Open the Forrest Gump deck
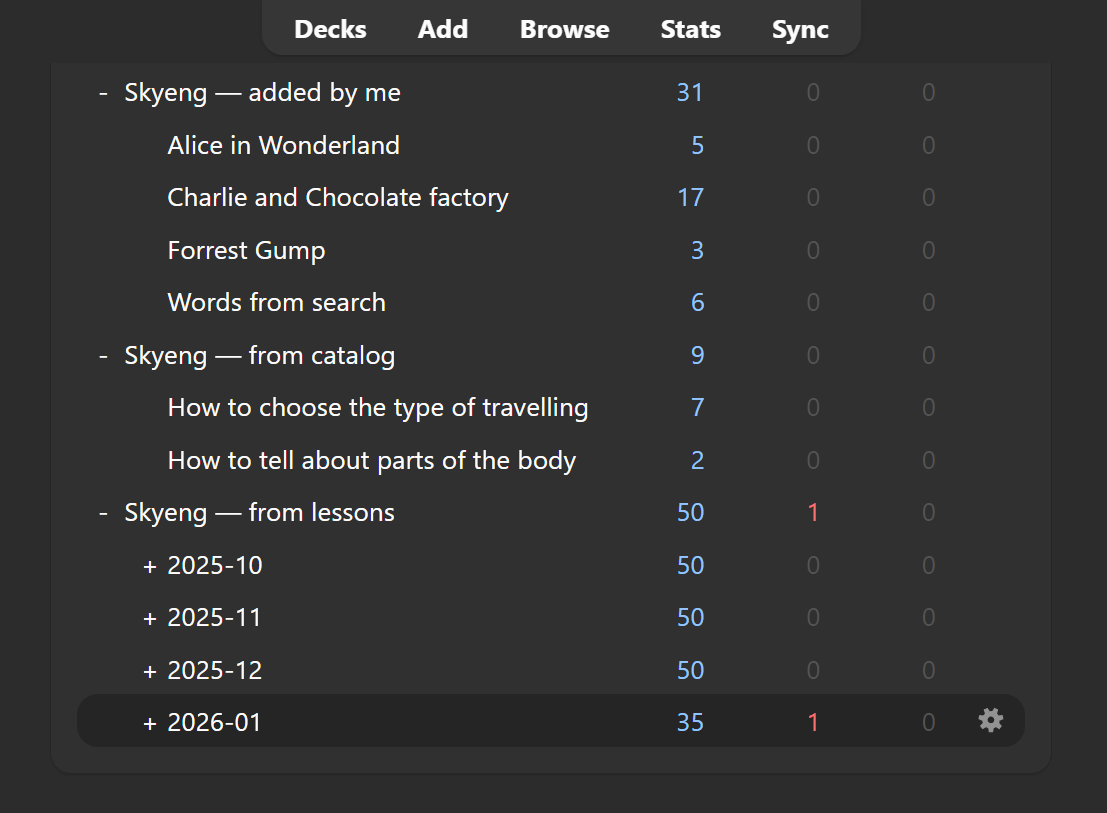The image size is (1107, 813). coord(246,251)
